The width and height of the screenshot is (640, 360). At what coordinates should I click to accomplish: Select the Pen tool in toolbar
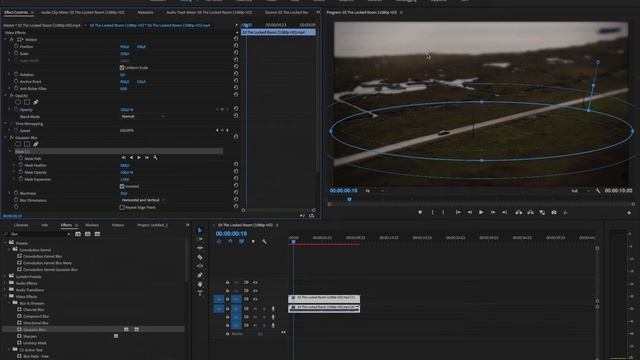pyautogui.click(x=200, y=275)
